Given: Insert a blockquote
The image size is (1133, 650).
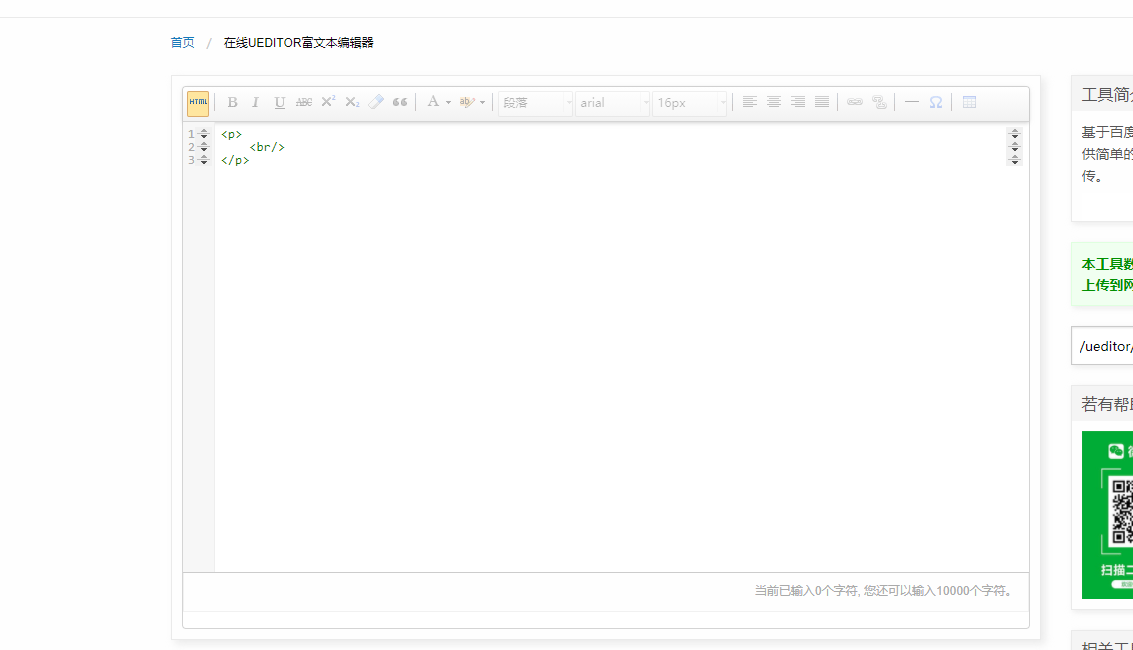Looking at the screenshot, I should coord(400,102).
